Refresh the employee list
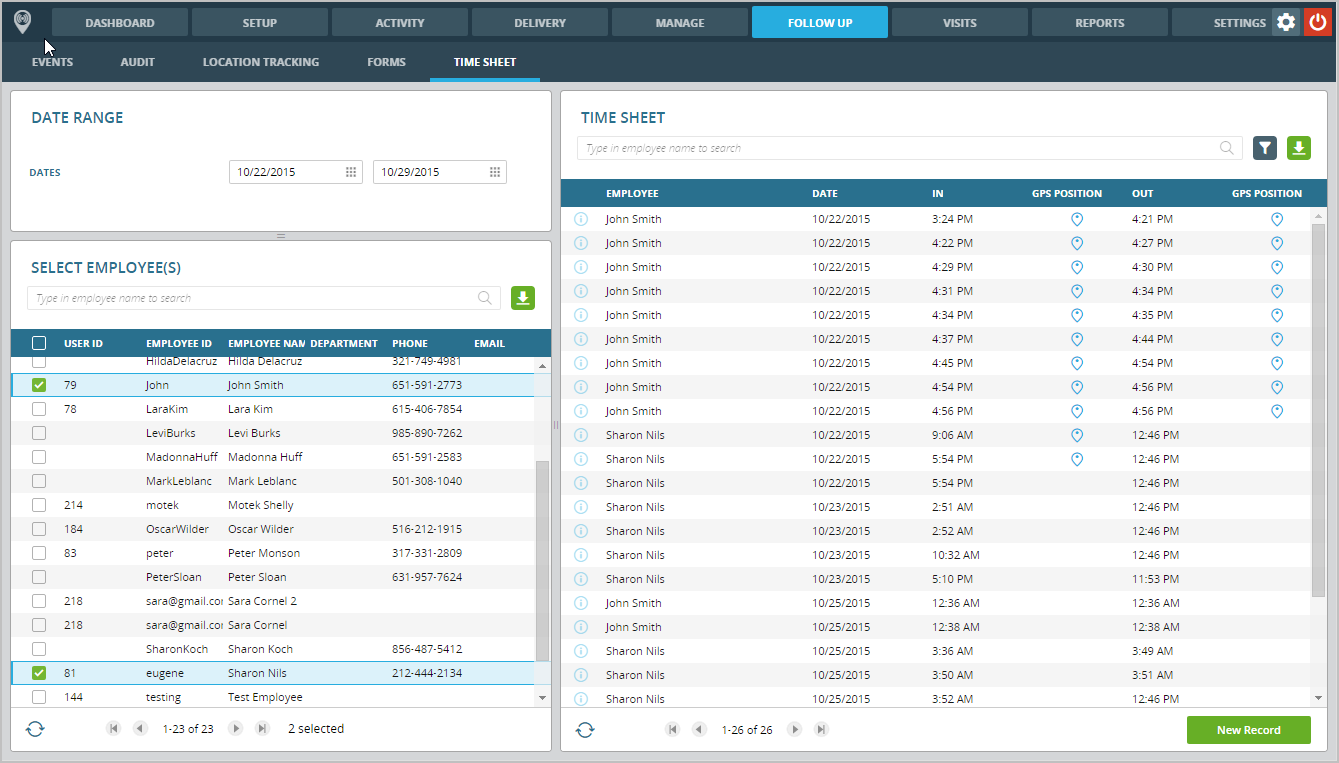This screenshot has height=763, width=1339. tap(35, 729)
